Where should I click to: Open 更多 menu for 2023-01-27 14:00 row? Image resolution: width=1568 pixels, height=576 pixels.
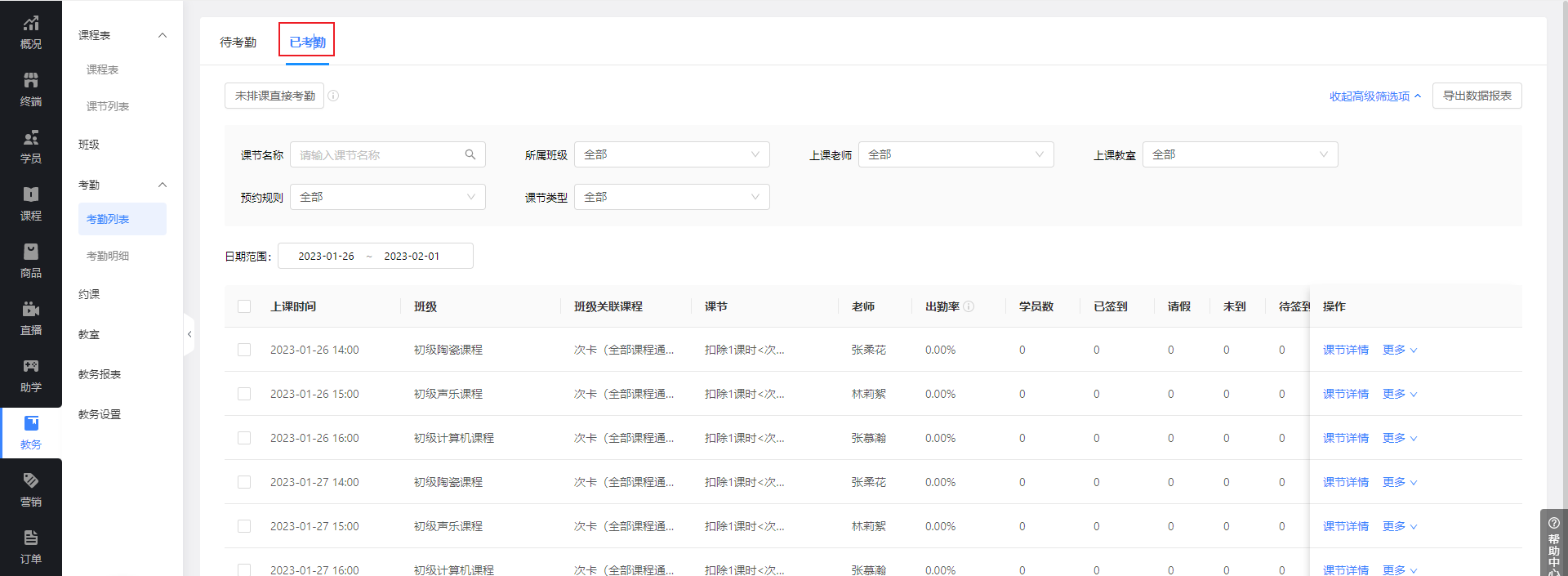point(1400,482)
